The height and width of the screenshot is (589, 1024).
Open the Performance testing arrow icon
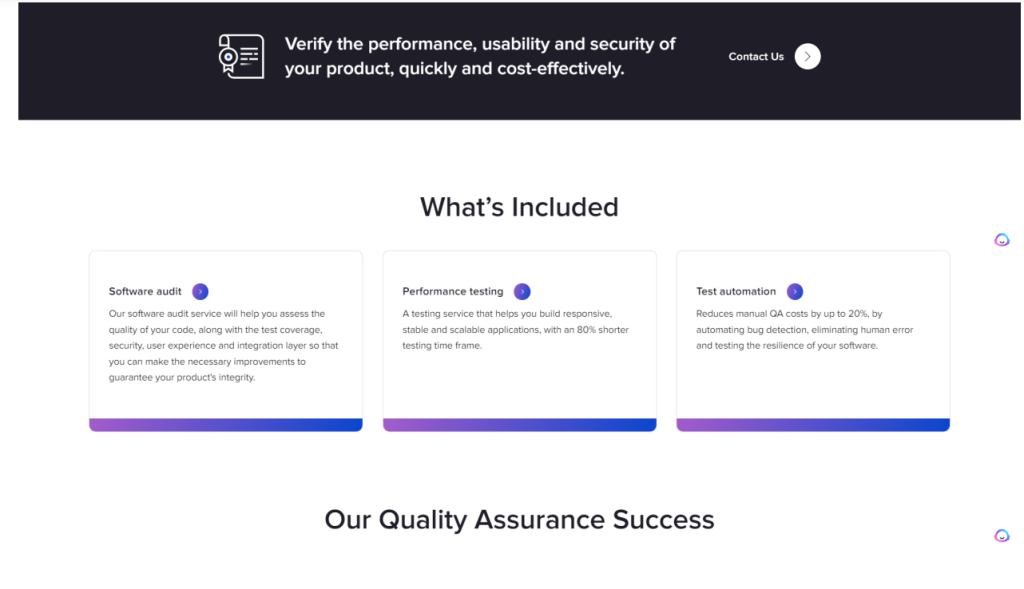522,291
